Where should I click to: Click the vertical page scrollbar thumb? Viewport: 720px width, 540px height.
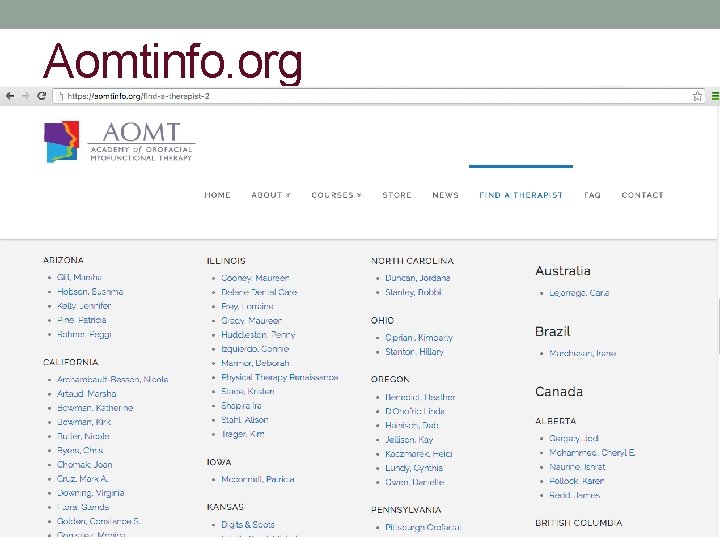point(718,326)
